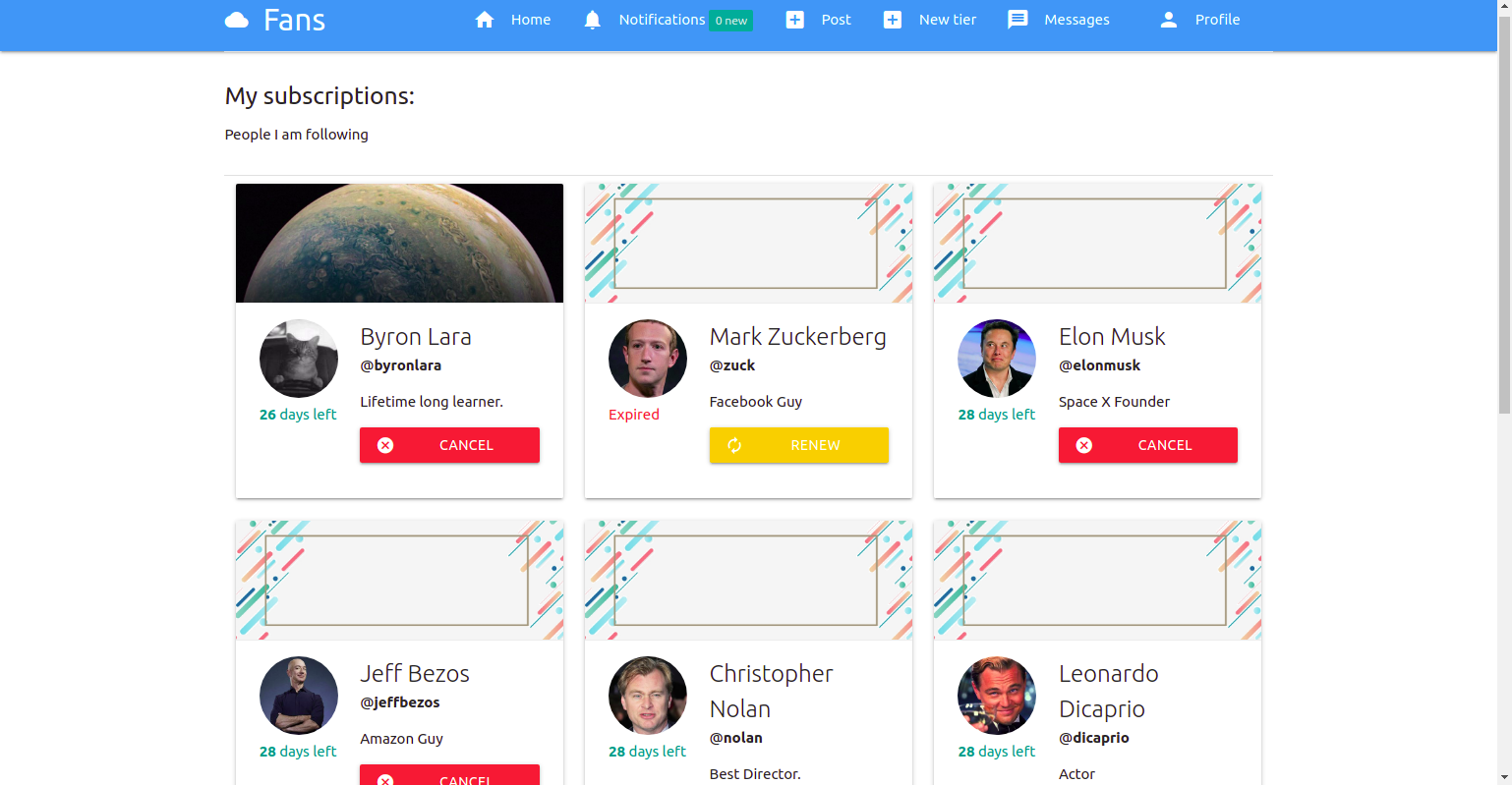Screen dimensions: 1512x785
Task: Click the @jeffbezos handle
Action: click(x=400, y=702)
